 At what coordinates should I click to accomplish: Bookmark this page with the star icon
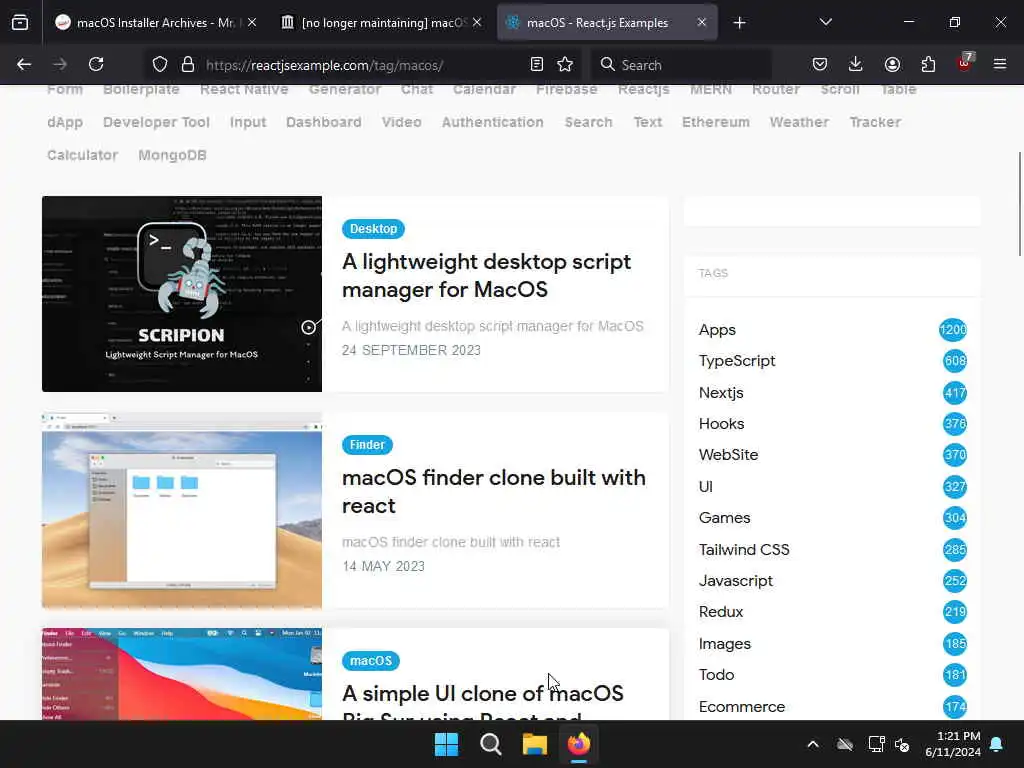coord(565,65)
